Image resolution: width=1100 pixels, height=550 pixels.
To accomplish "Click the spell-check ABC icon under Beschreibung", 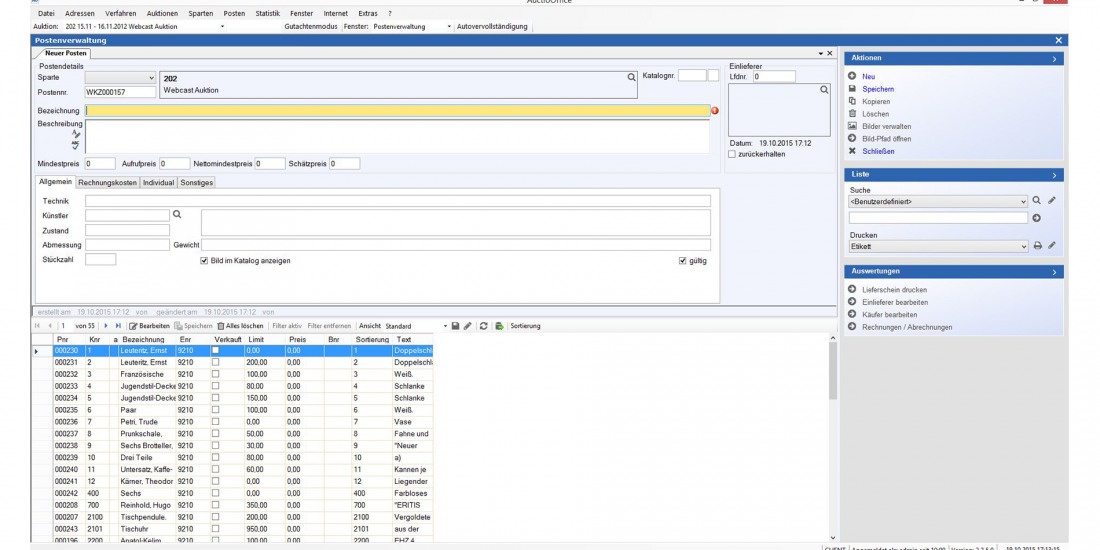I will coord(76,145).
